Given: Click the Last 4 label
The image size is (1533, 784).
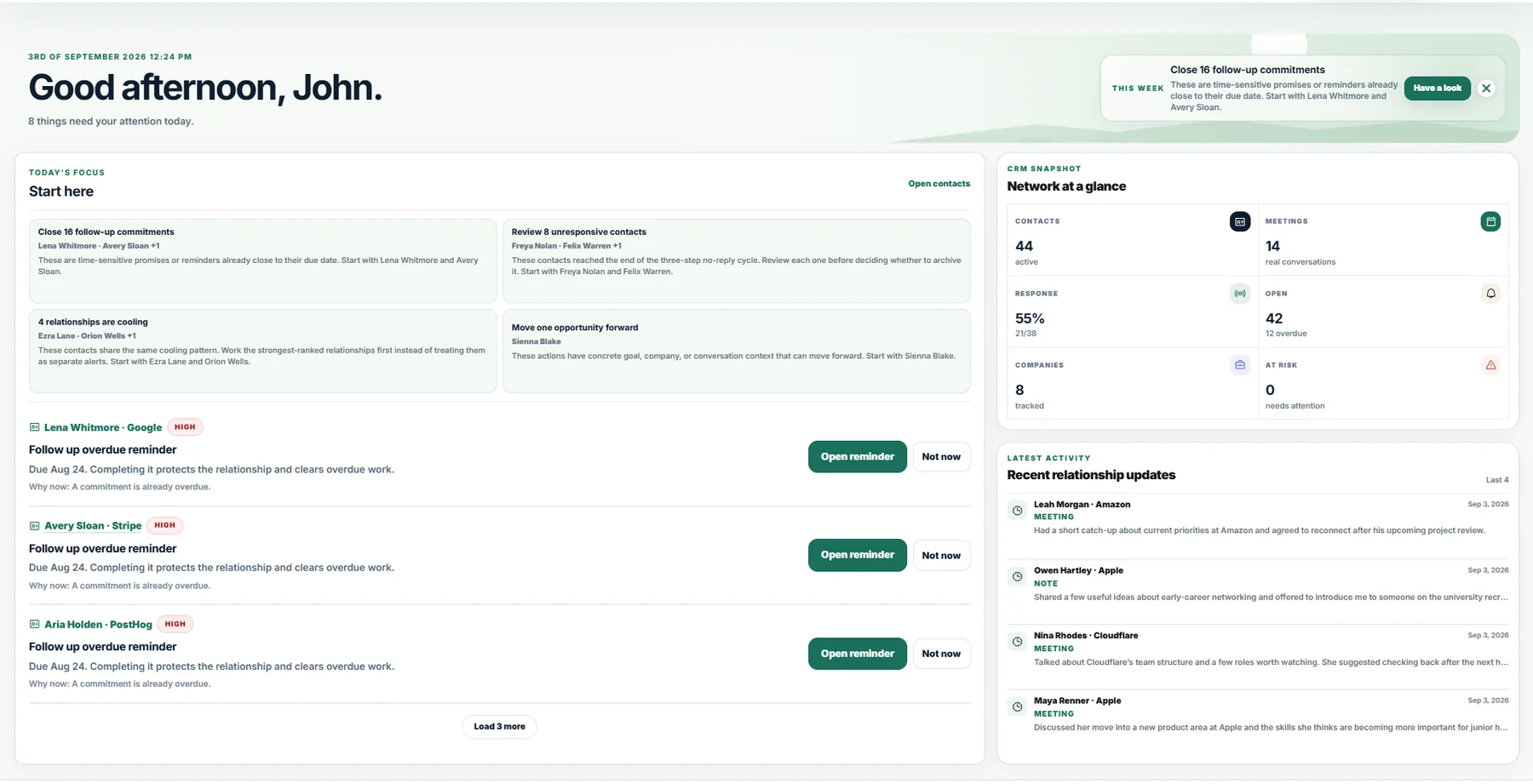Looking at the screenshot, I should [1497, 480].
